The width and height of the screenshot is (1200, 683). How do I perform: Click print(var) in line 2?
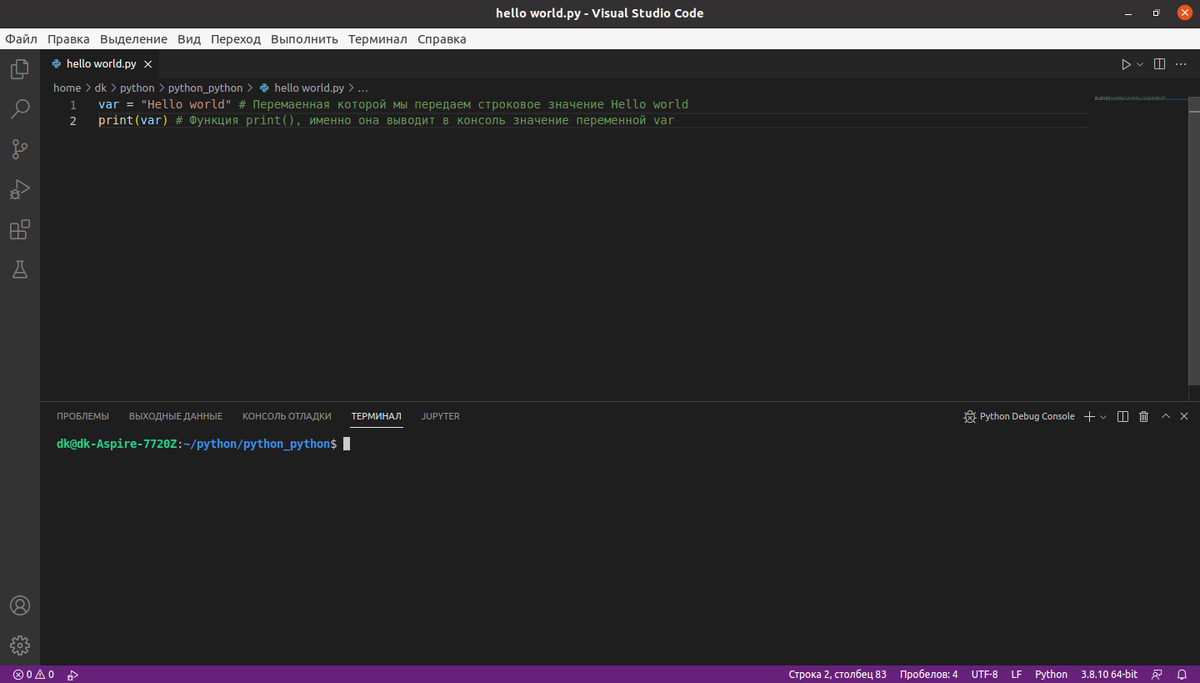tap(133, 120)
